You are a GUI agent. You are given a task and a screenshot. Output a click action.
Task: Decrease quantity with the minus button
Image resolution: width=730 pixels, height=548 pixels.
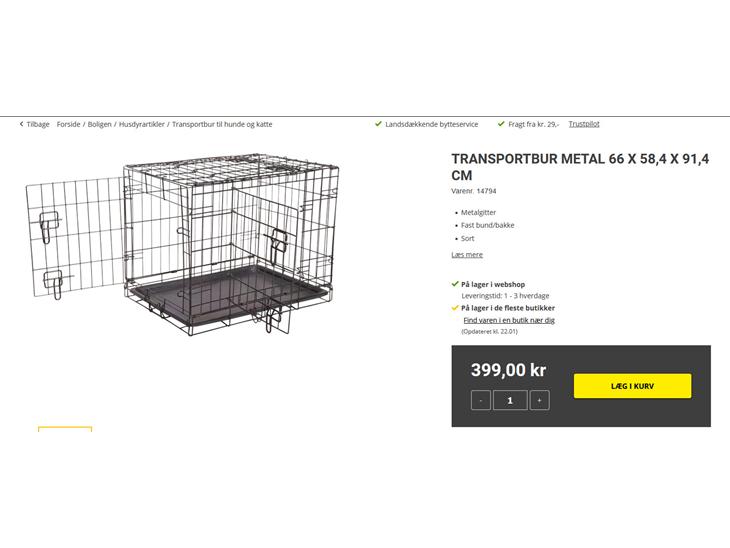481,400
